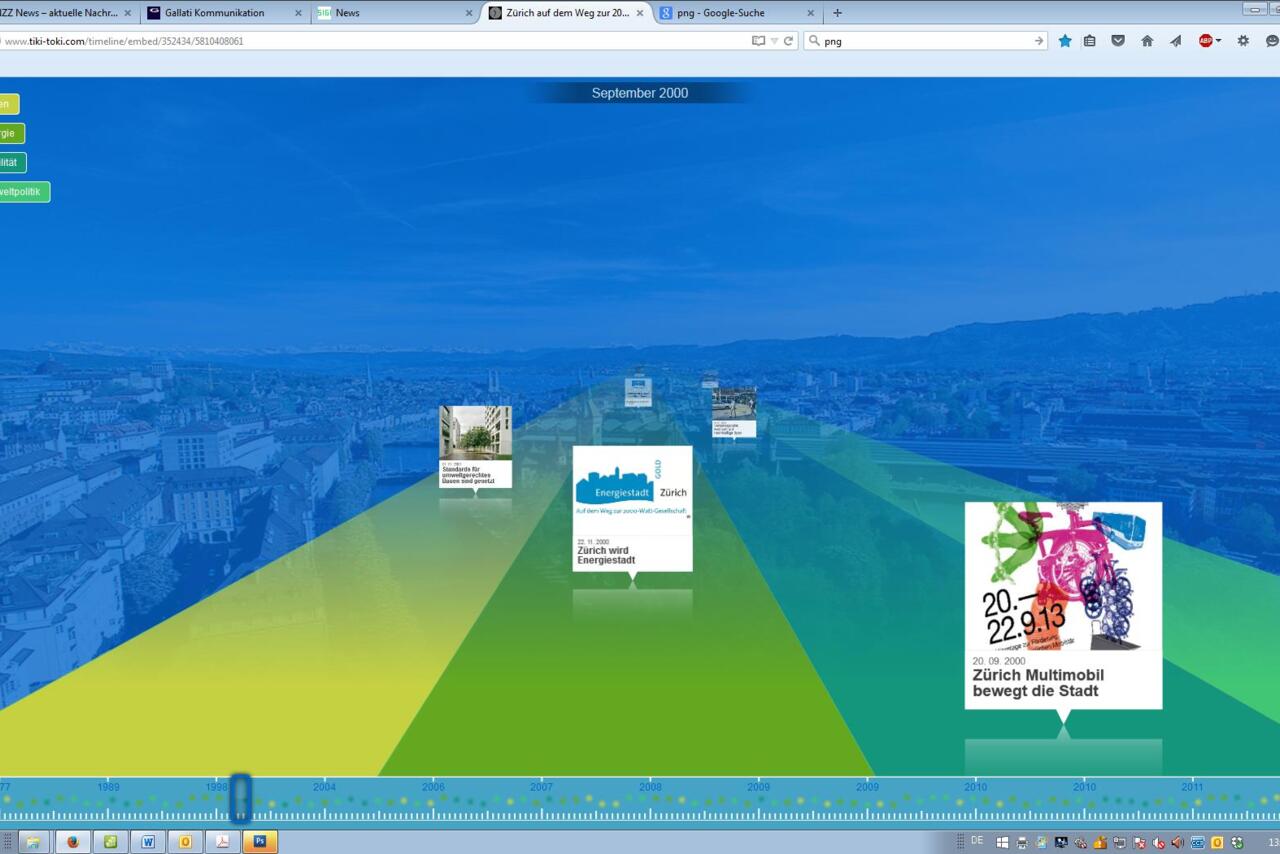Go to browser home page icon

pyautogui.click(x=1147, y=41)
